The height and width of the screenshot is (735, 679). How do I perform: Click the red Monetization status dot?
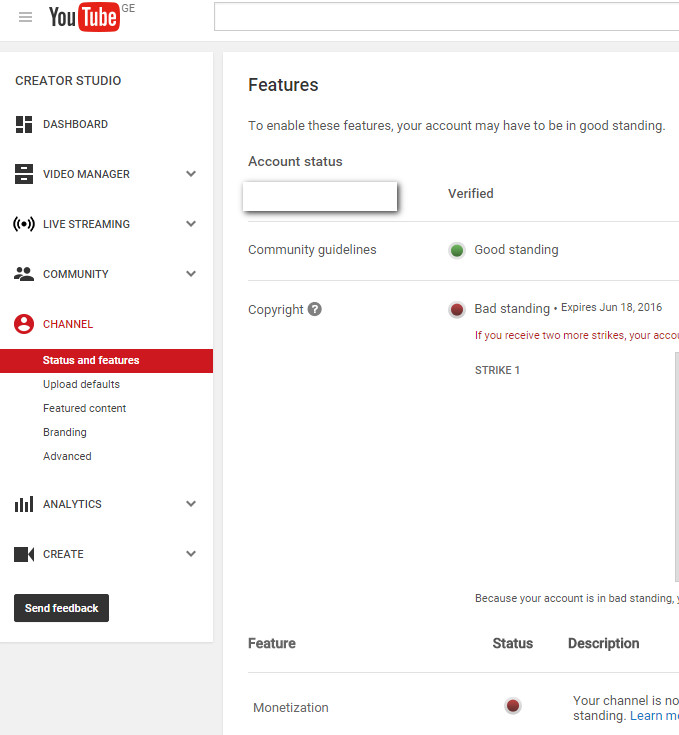(513, 705)
